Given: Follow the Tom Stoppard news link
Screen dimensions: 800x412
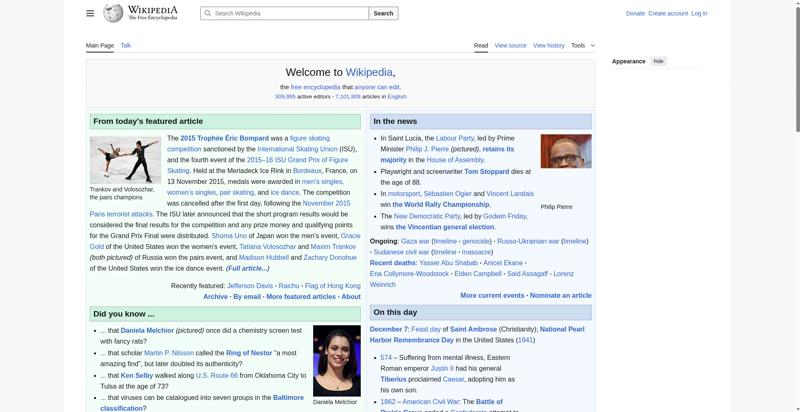Looking at the screenshot, I should tap(486, 171).
